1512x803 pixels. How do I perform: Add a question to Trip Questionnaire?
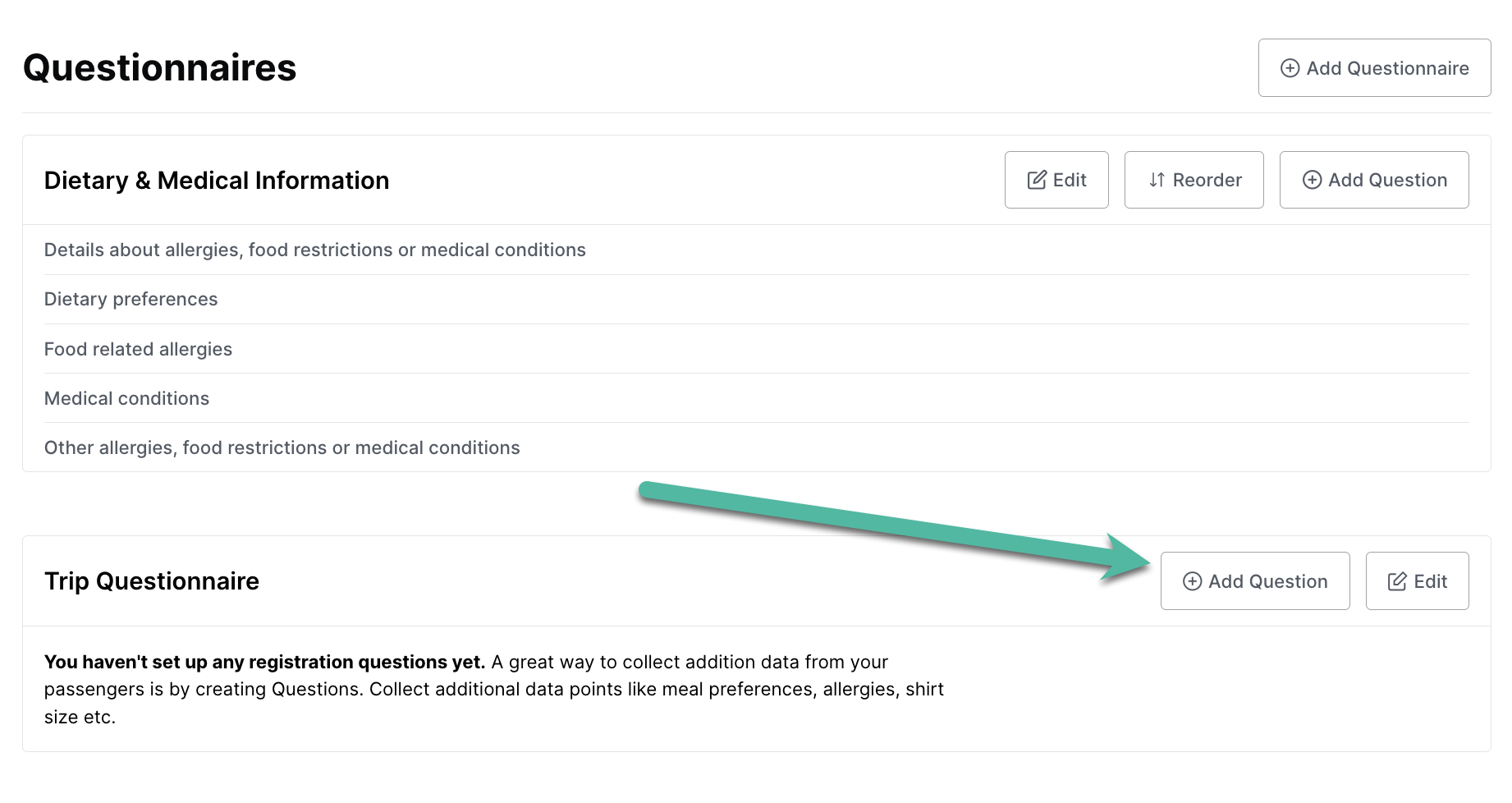1255,580
